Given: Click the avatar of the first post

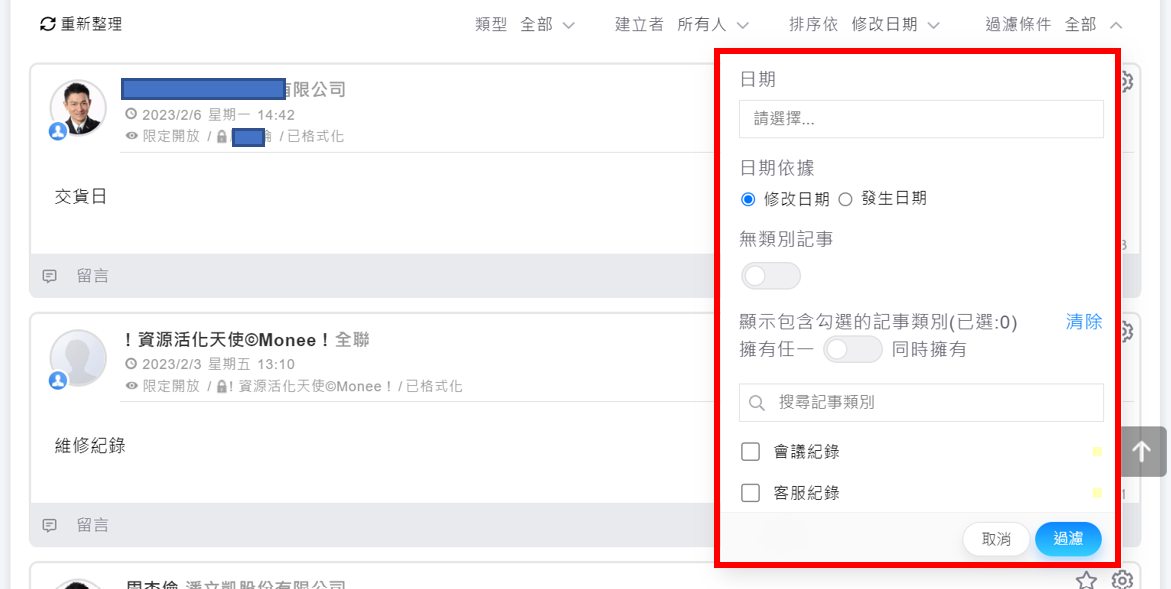Looking at the screenshot, I should [x=78, y=108].
